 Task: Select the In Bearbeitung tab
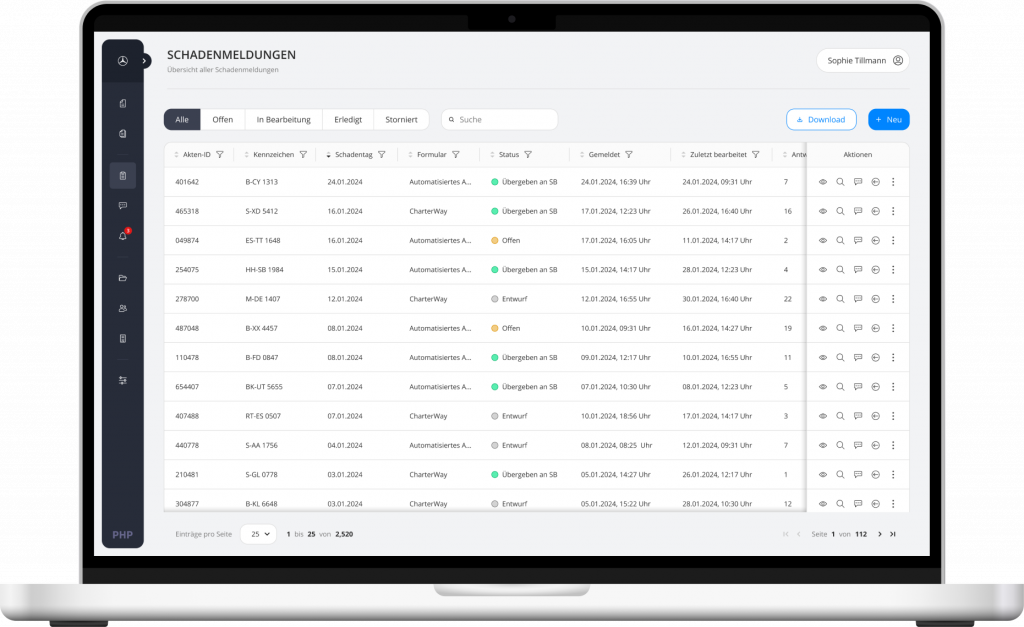coord(283,120)
